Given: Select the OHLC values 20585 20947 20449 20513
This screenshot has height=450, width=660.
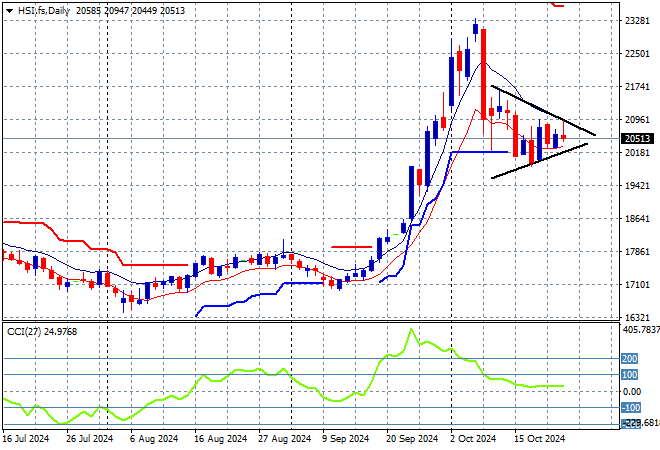Looking at the screenshot, I should [130, 11].
